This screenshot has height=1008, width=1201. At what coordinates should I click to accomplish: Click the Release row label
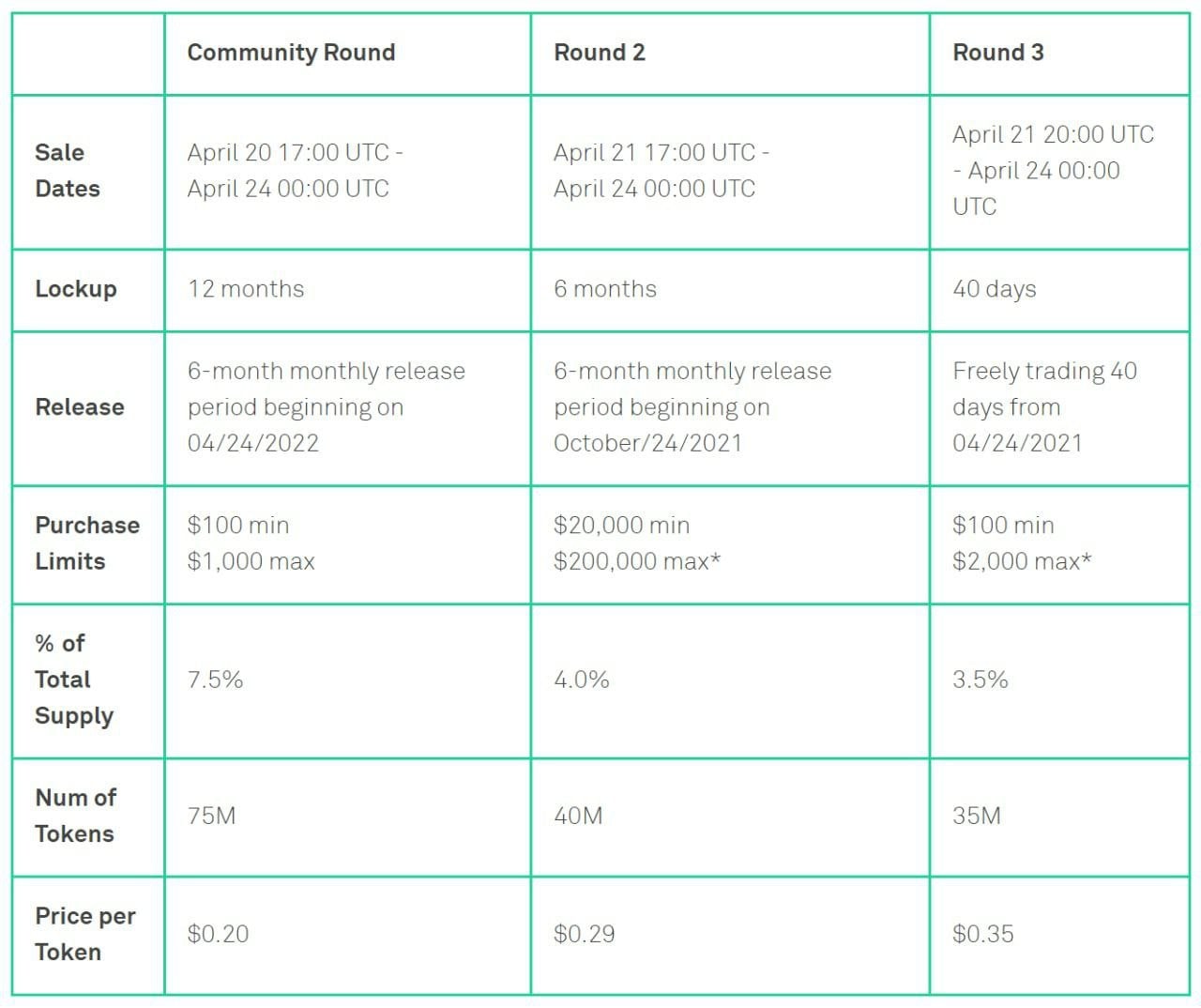(x=80, y=407)
